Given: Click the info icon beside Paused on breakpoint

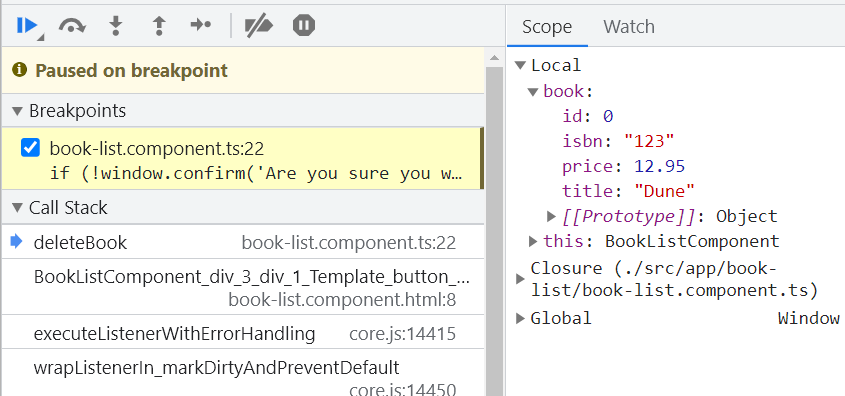Looking at the screenshot, I should (x=19, y=70).
